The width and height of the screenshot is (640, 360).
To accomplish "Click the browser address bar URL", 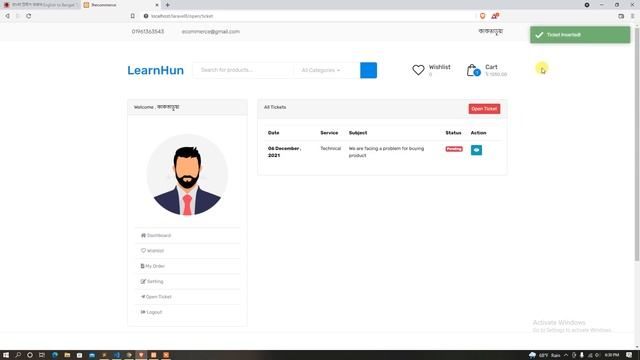I will pos(182,16).
